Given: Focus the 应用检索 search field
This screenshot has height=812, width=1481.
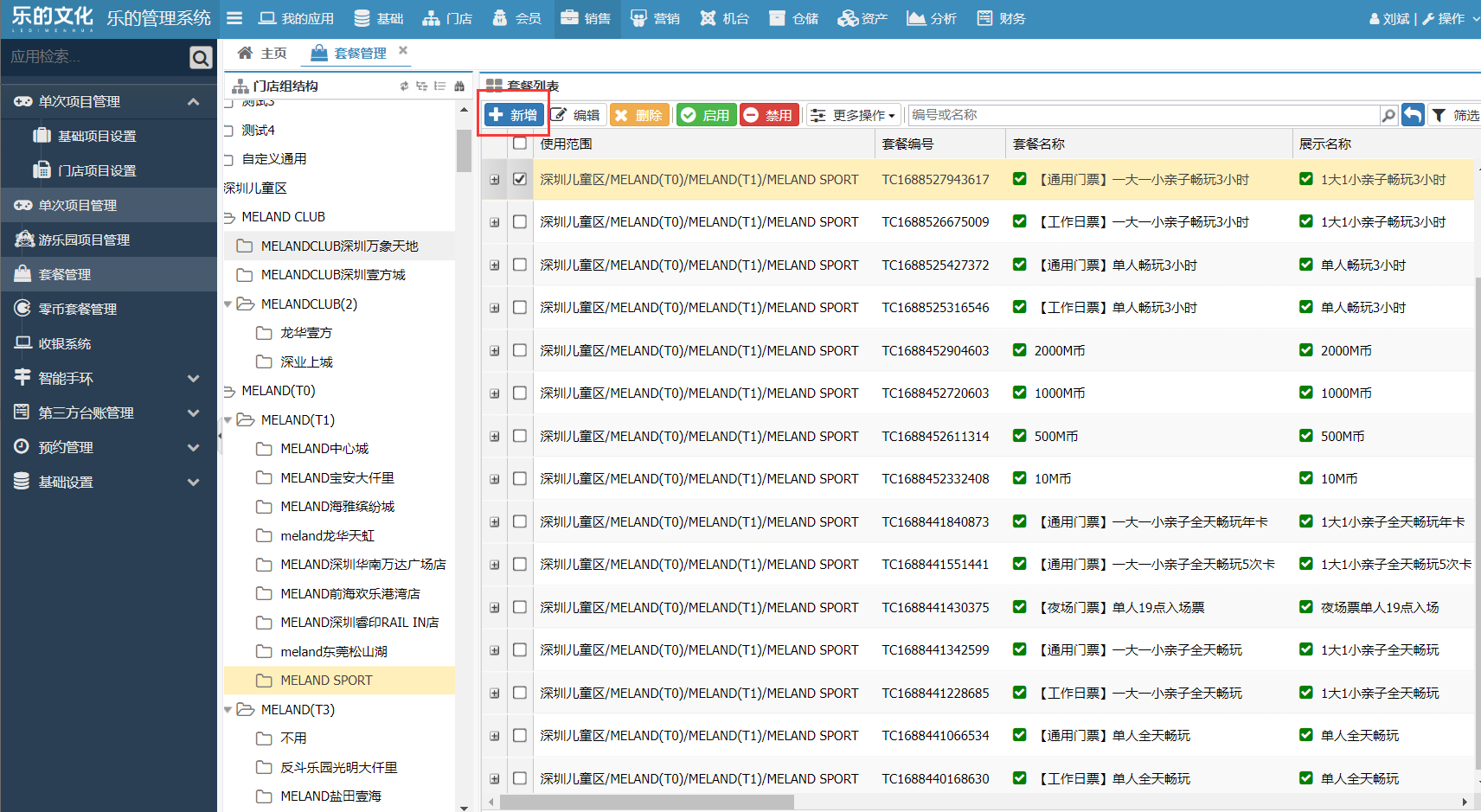Looking at the screenshot, I should 95,57.
